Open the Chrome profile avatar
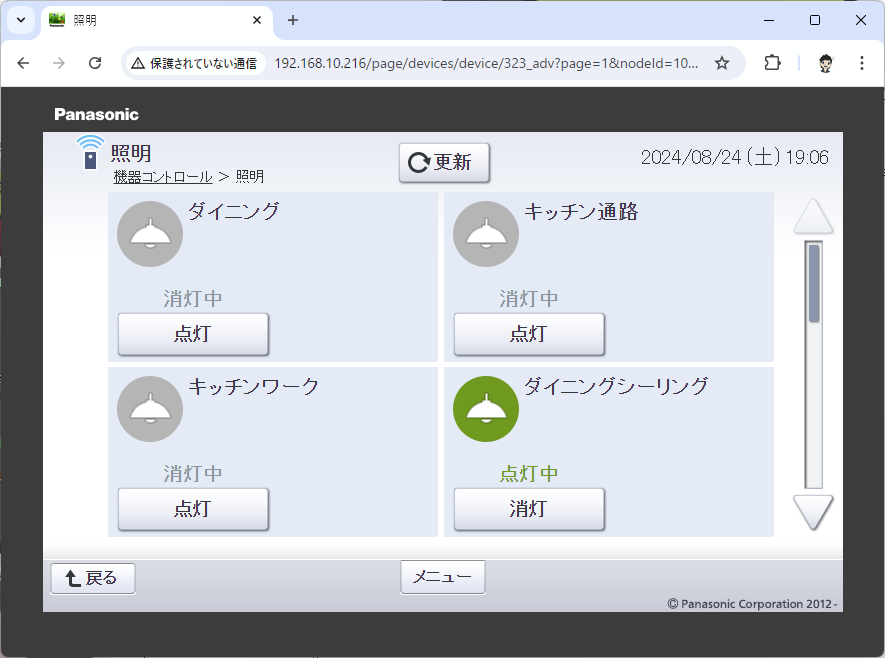 tap(826, 63)
